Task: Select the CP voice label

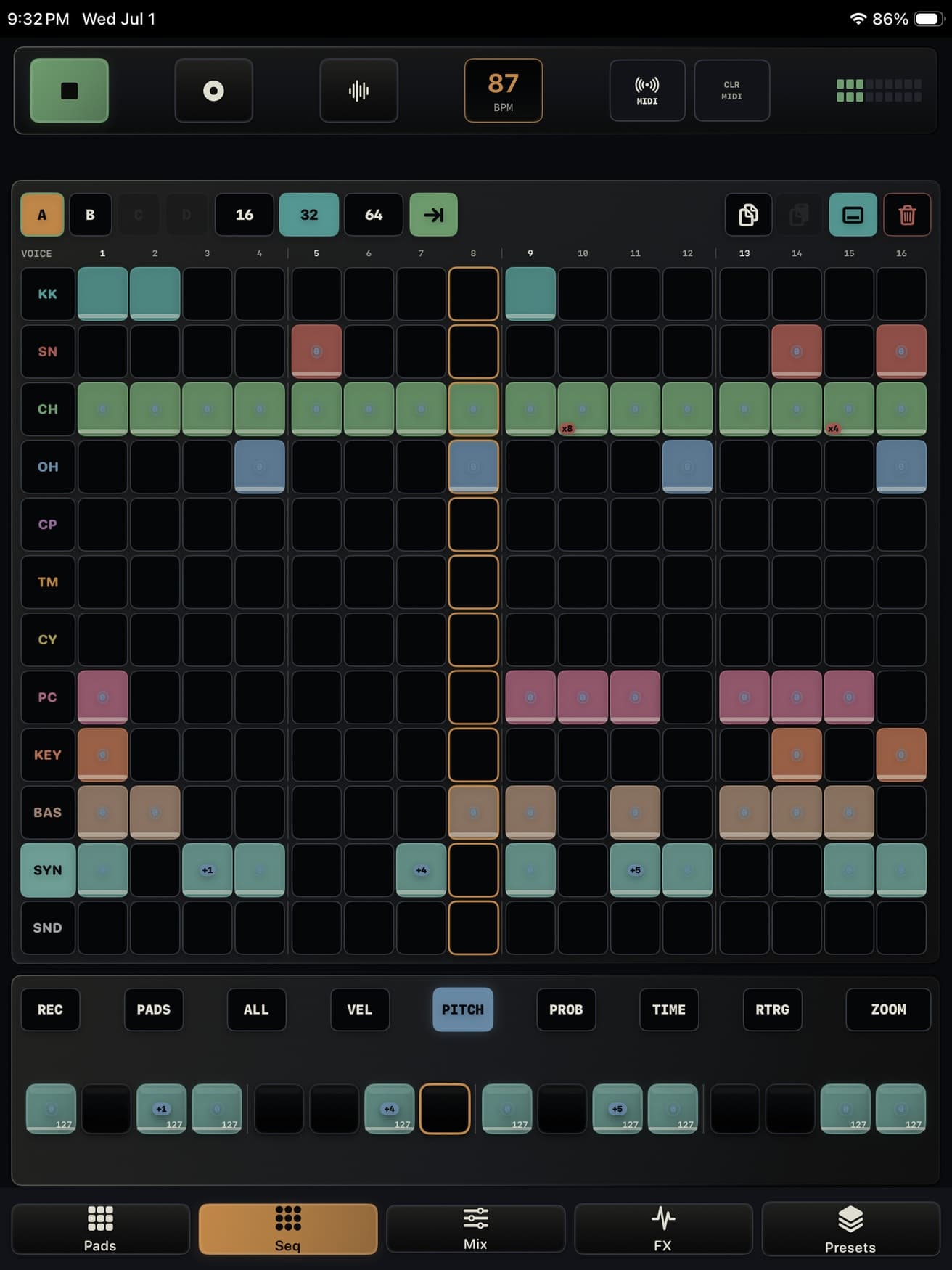Action: (48, 524)
